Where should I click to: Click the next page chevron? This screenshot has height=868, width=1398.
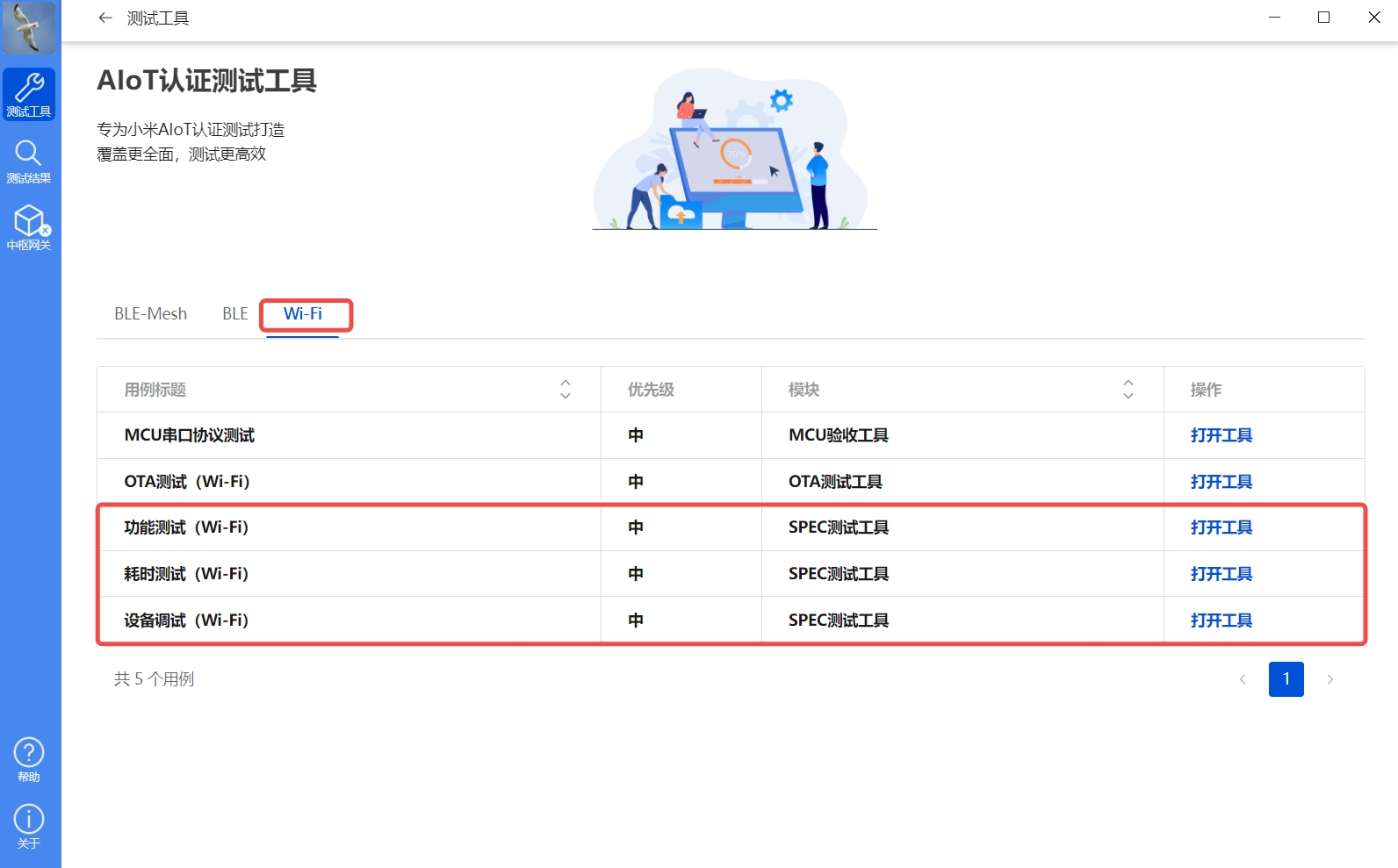[1330, 679]
